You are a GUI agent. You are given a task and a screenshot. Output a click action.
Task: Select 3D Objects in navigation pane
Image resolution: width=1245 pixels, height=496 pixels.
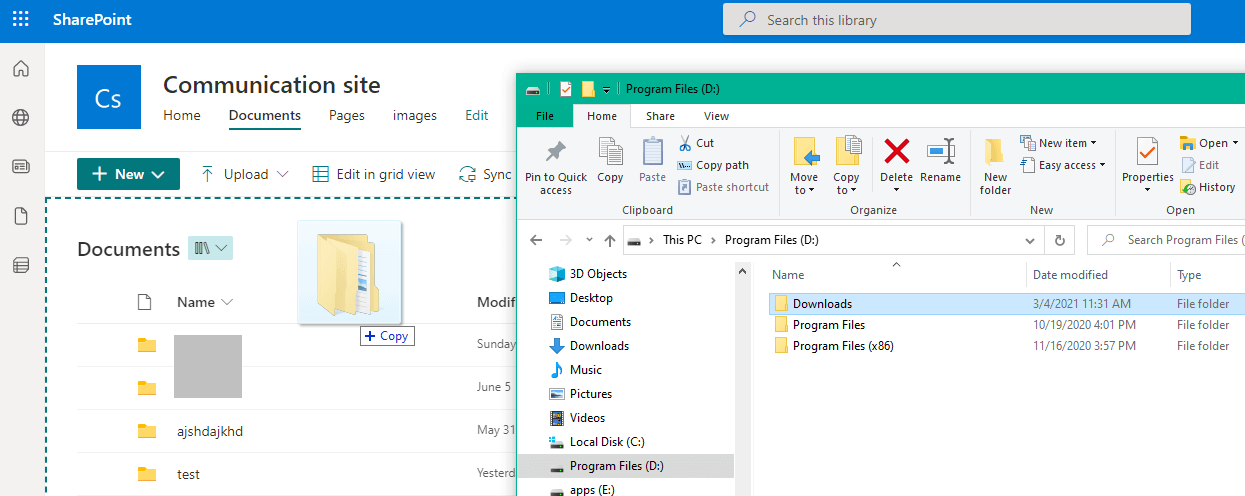tap(598, 274)
